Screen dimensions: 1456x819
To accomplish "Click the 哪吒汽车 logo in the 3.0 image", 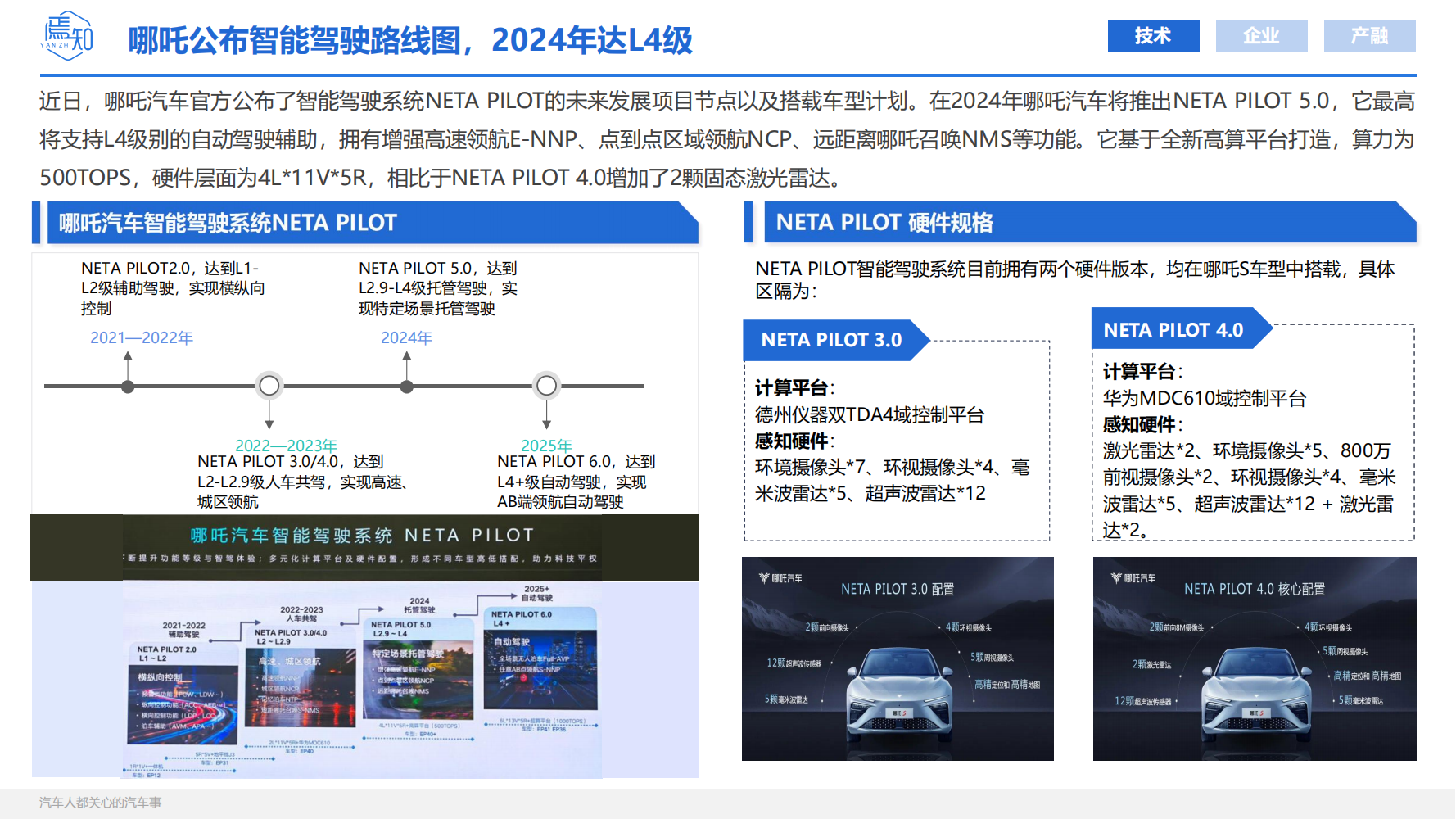I will (780, 578).
